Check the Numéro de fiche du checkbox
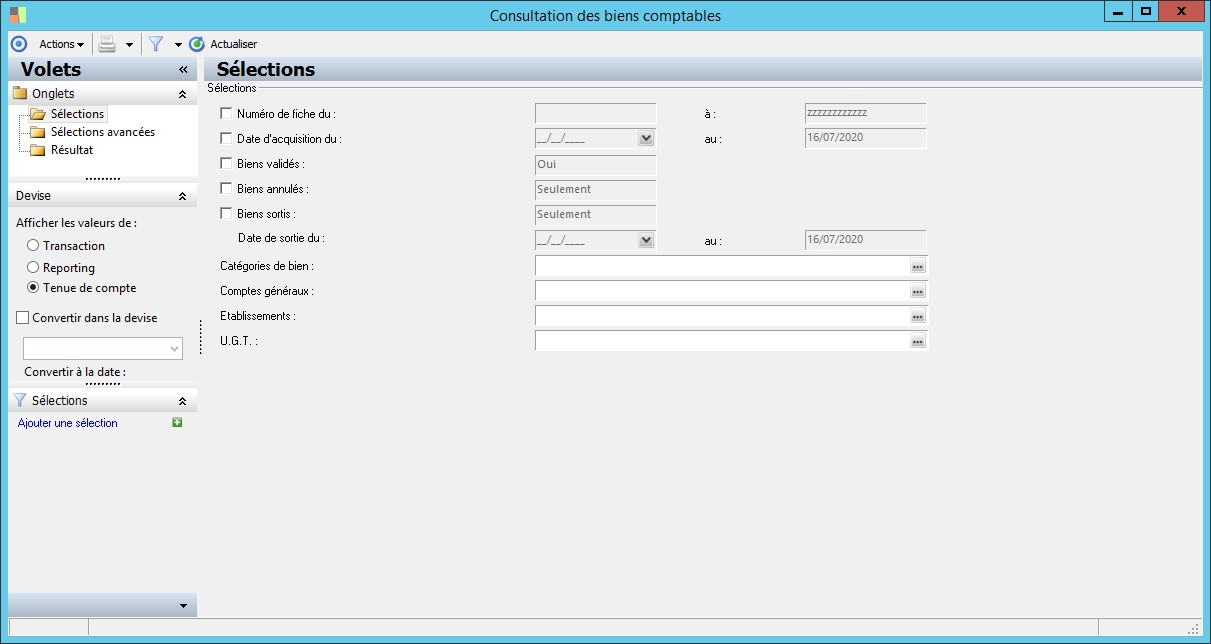 tap(226, 114)
